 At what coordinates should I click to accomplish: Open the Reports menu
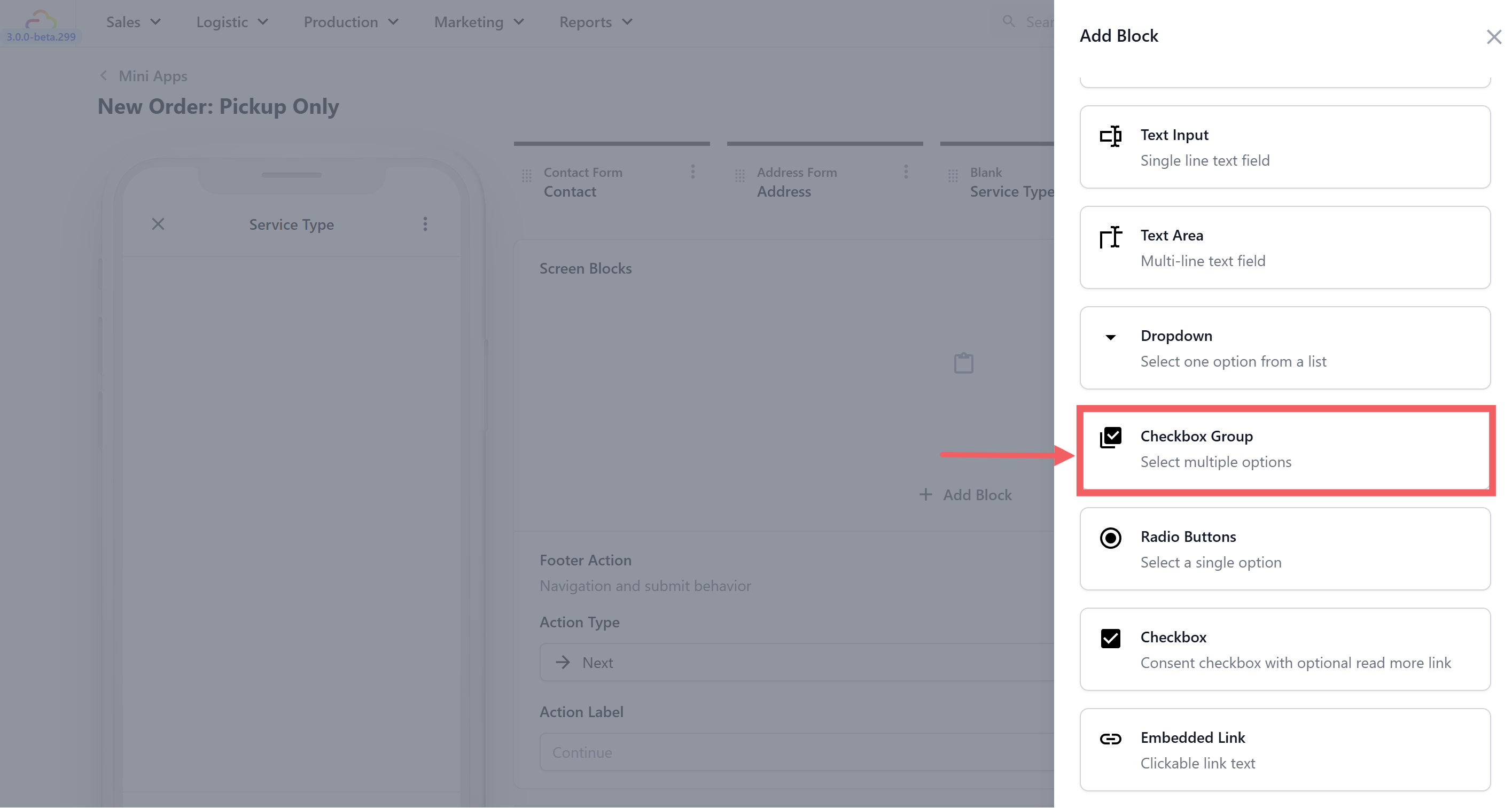point(595,22)
